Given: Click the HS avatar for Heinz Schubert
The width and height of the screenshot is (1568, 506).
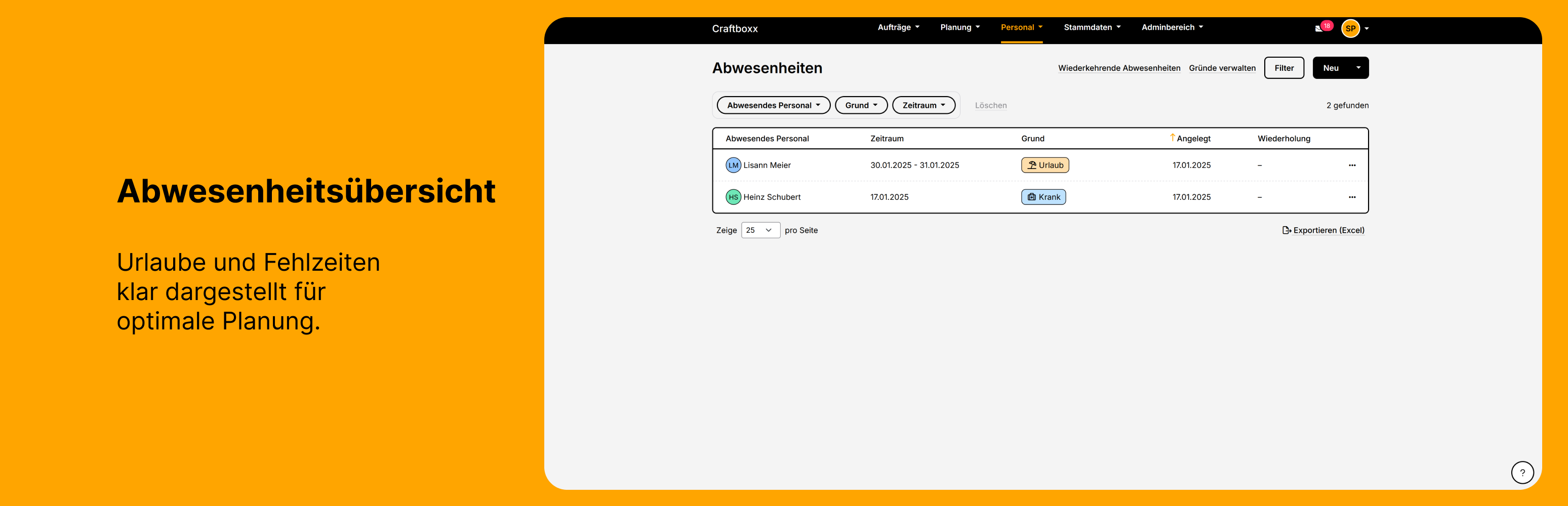Looking at the screenshot, I should (733, 197).
